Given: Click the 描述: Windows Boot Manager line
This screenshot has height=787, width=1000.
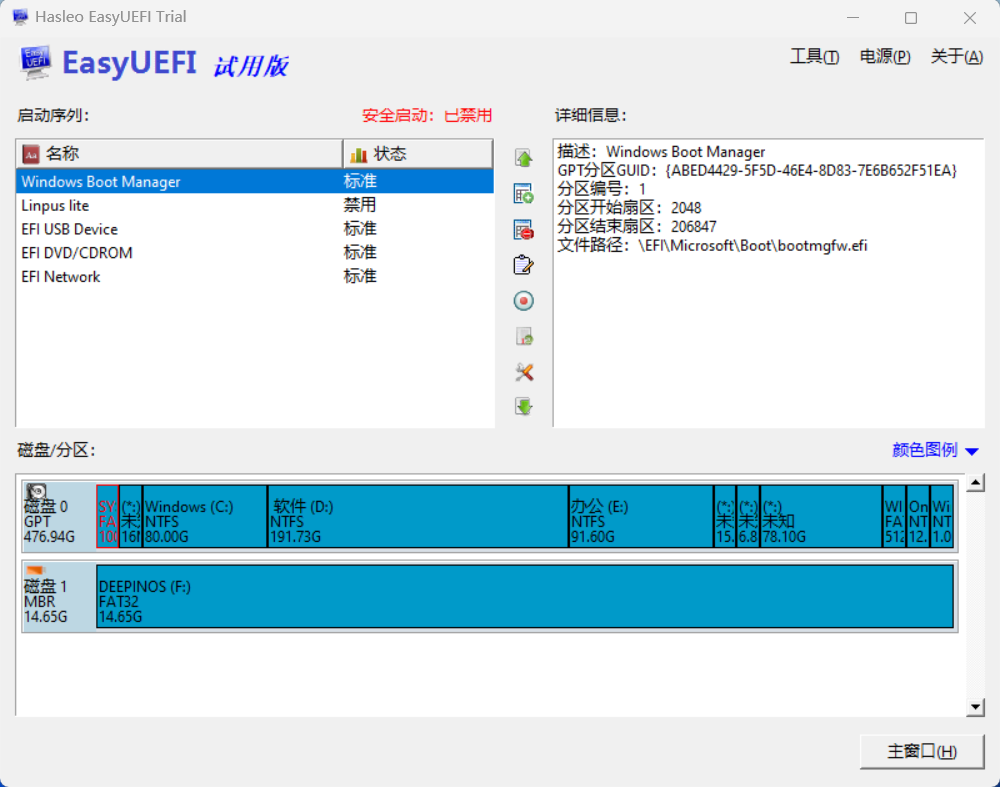Looking at the screenshot, I should [x=661, y=152].
